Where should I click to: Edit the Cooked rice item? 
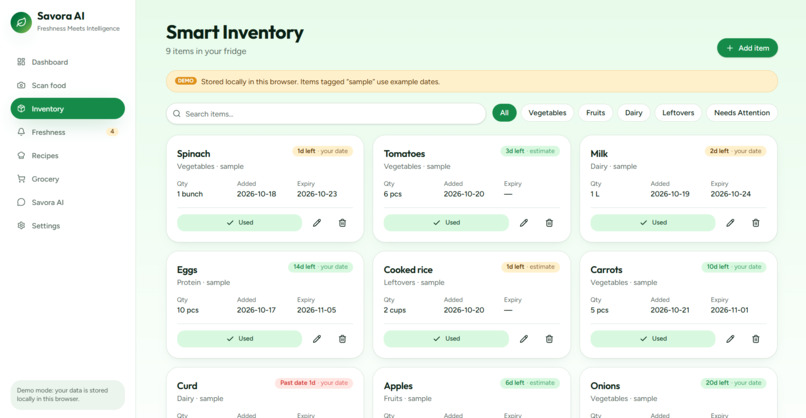(x=524, y=339)
